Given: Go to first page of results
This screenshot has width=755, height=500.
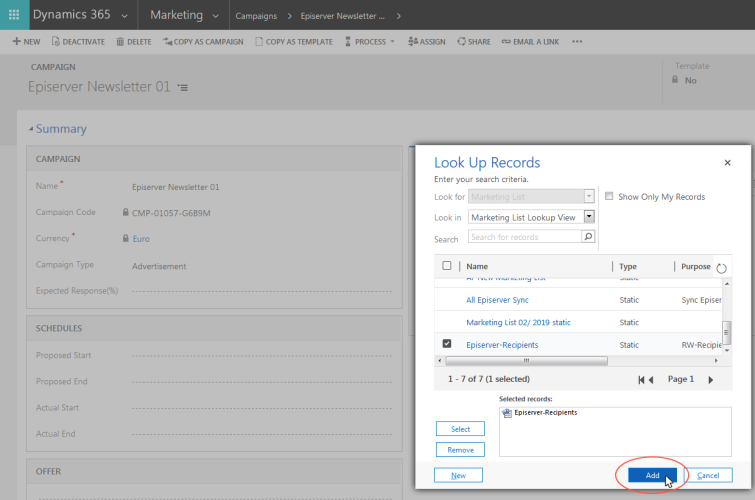Looking at the screenshot, I should [x=641, y=380].
